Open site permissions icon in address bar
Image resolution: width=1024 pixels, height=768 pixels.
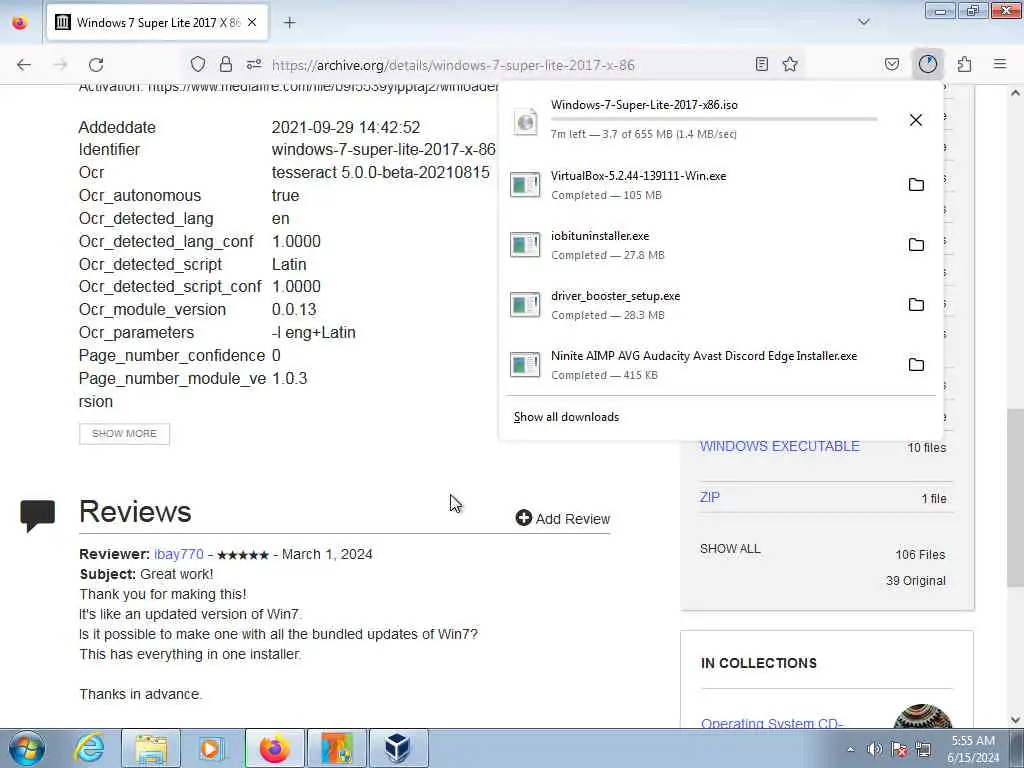254,64
